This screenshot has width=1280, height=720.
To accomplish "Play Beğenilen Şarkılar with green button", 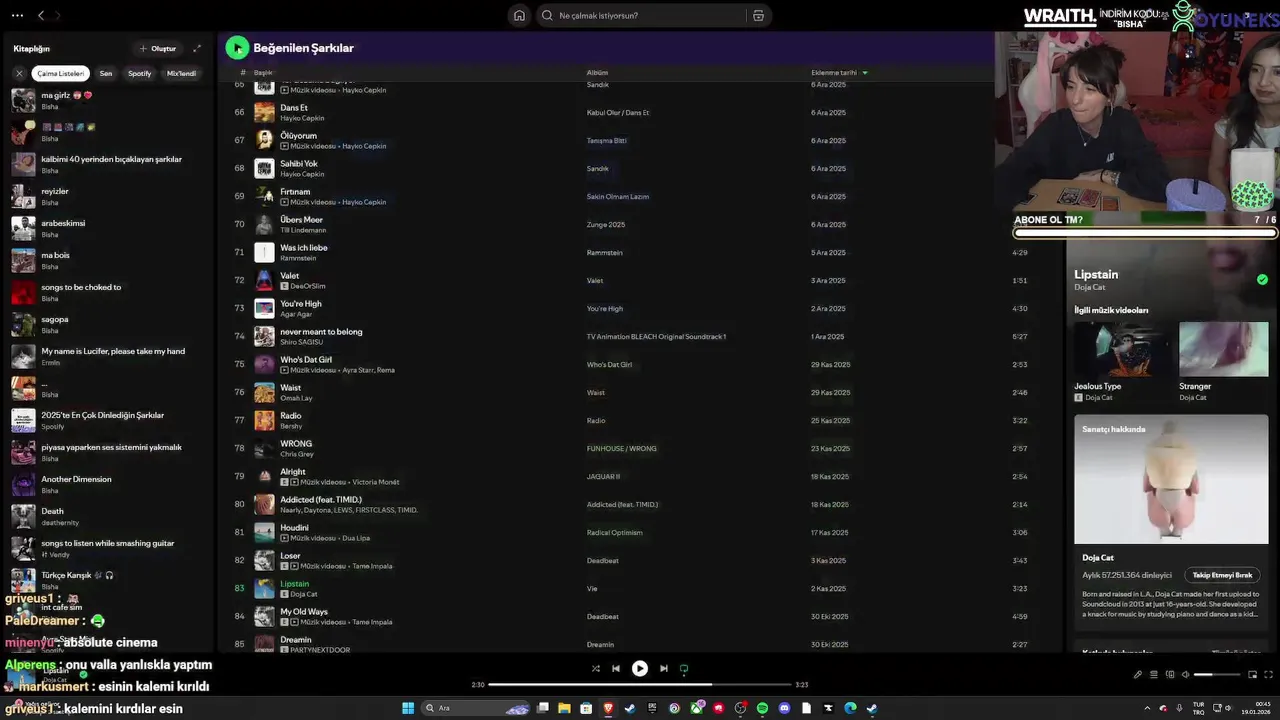I will [x=237, y=47].
